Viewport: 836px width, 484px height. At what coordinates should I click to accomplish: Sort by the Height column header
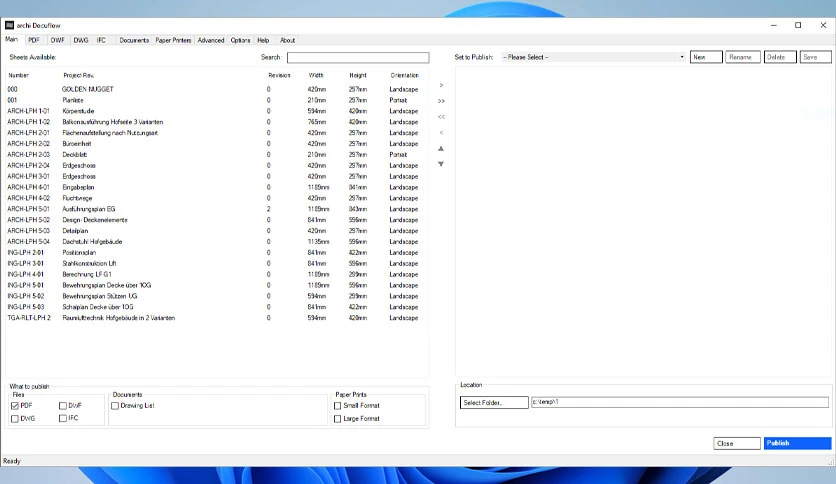[358, 75]
